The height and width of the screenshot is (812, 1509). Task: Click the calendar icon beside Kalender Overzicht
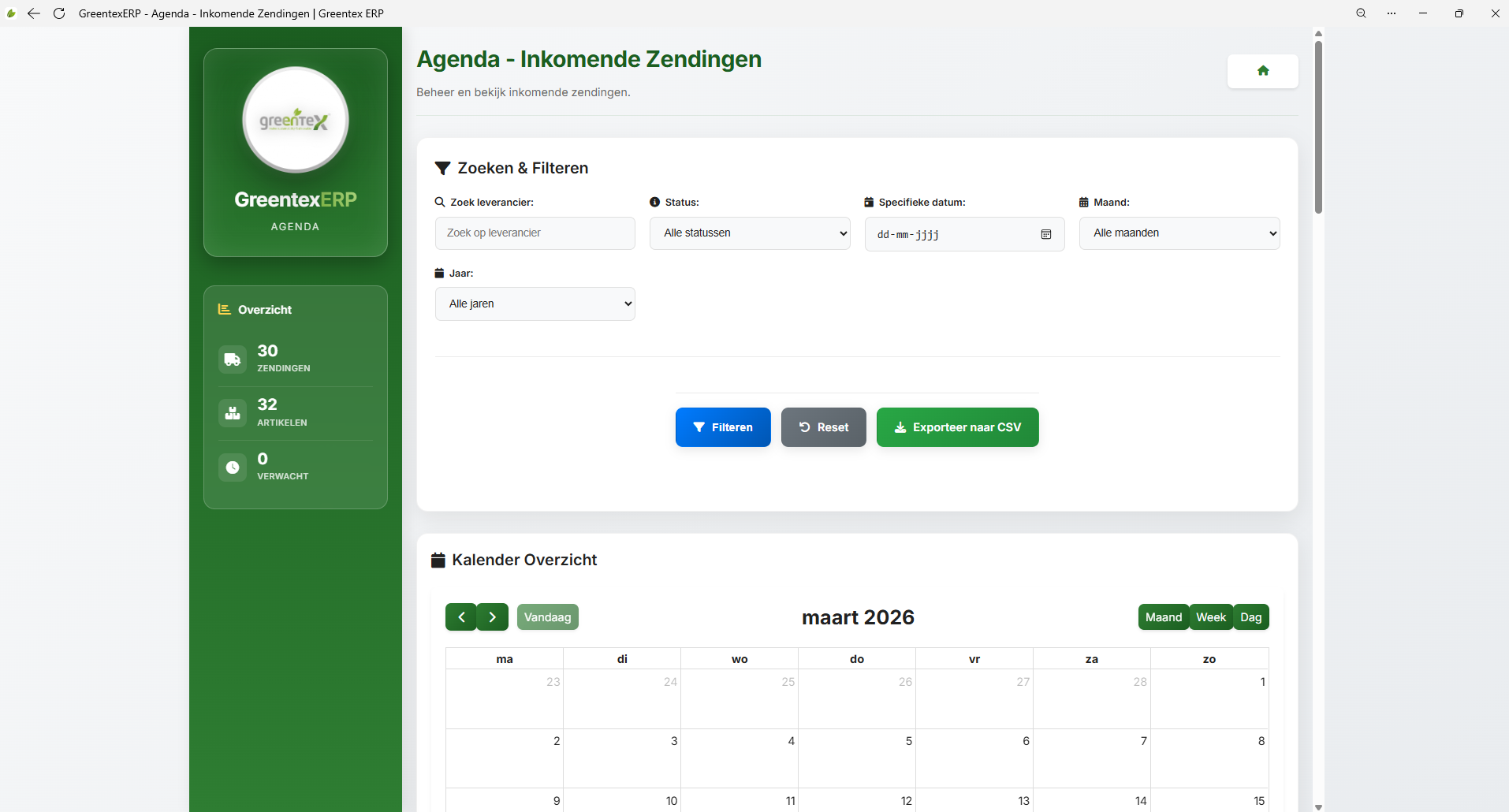click(x=438, y=561)
